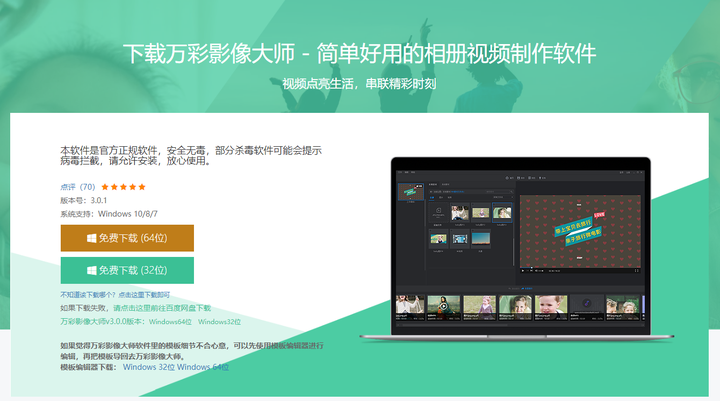Click the green 免费下载 (32位) download button
720x401 pixels.
[127, 270]
